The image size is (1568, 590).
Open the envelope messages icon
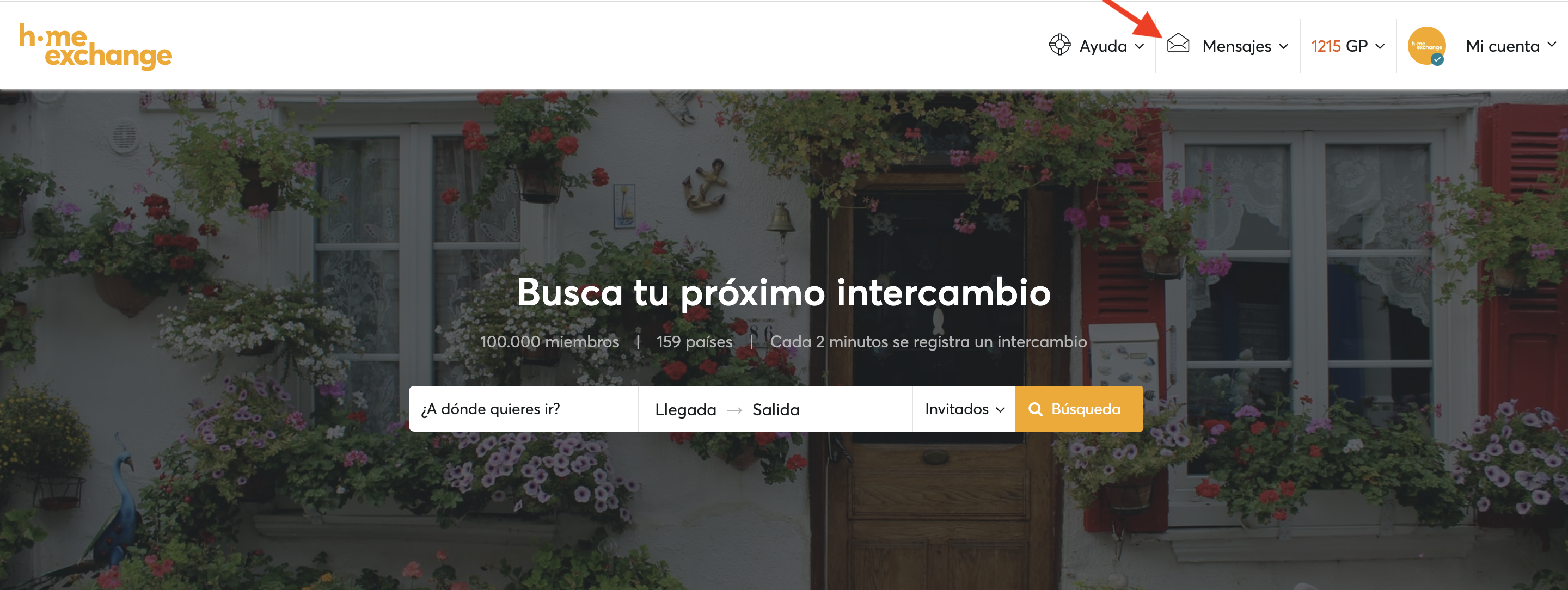(x=1178, y=43)
